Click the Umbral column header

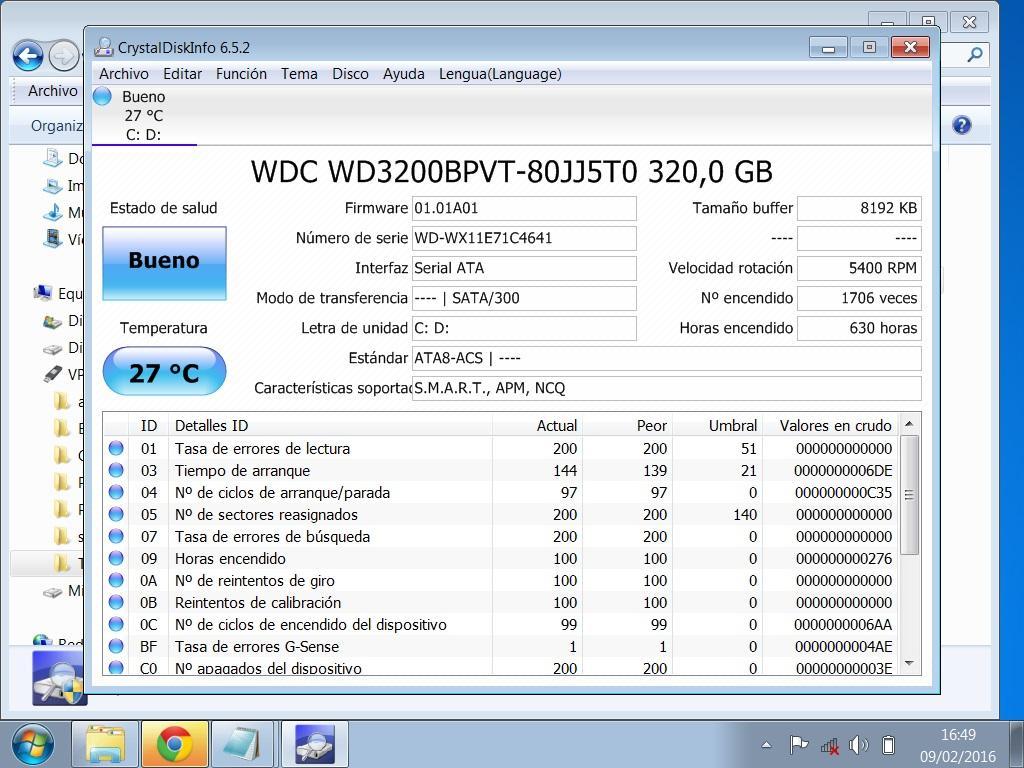coord(717,426)
